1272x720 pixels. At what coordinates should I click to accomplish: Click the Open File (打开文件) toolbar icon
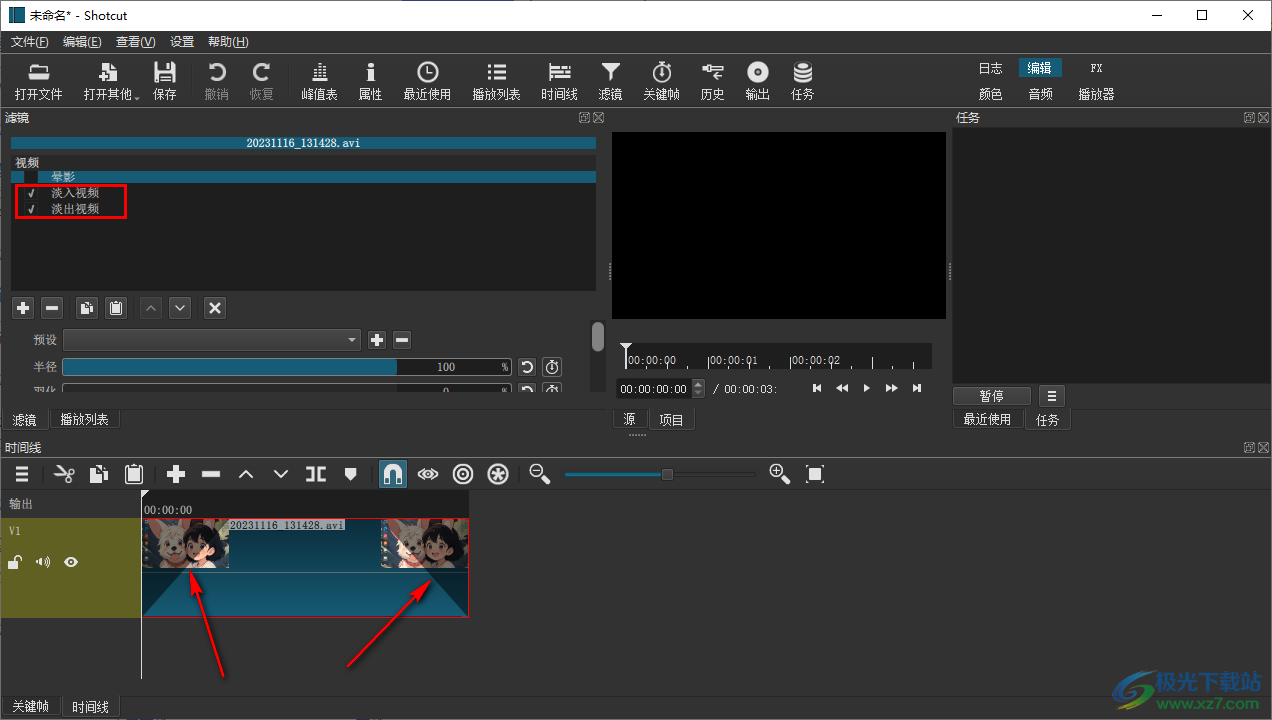tap(38, 81)
